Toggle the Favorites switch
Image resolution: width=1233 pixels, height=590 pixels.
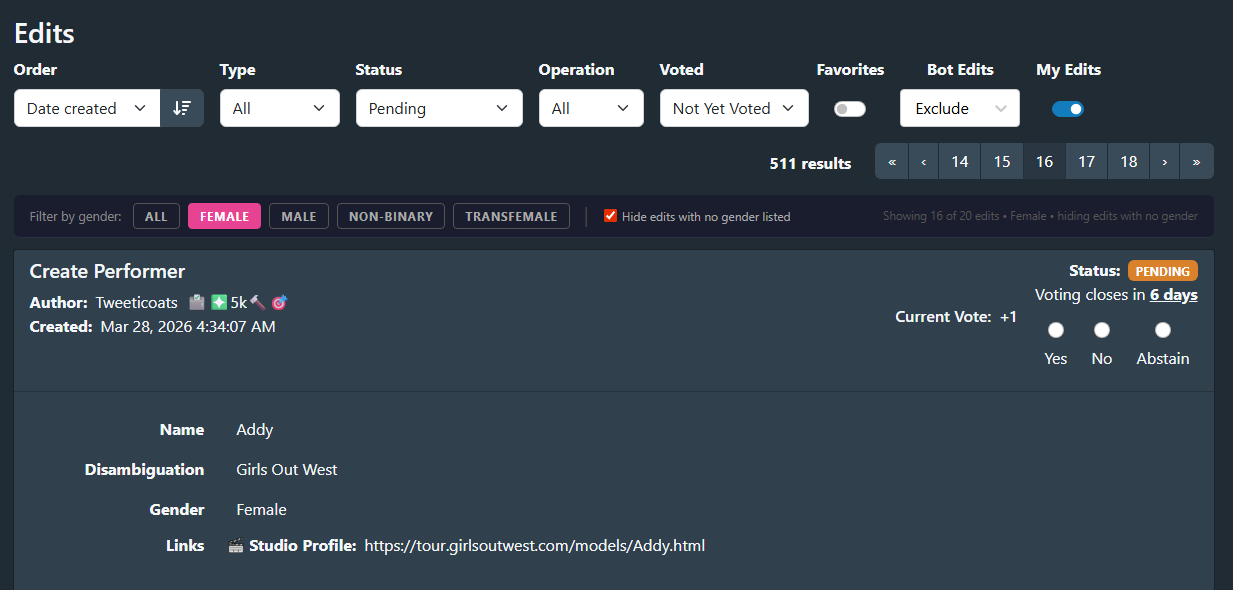[850, 109]
